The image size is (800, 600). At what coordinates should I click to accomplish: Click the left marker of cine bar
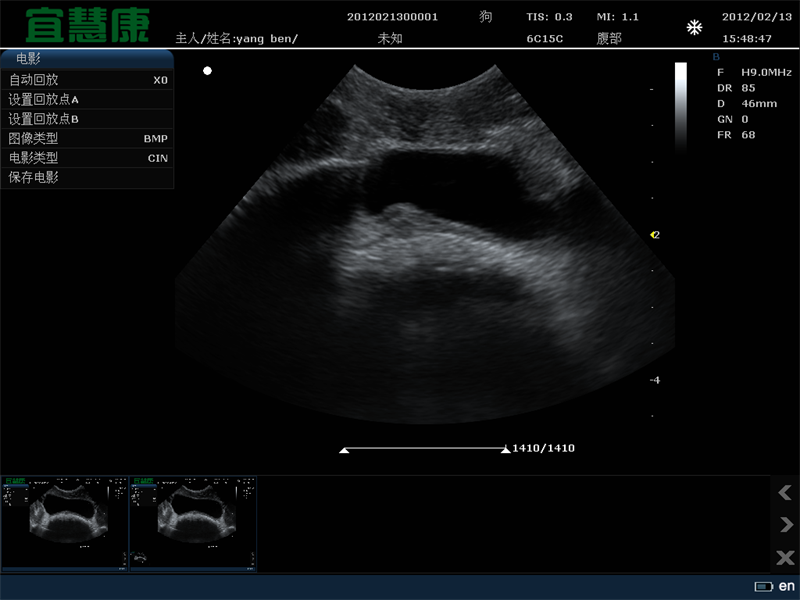(x=344, y=450)
